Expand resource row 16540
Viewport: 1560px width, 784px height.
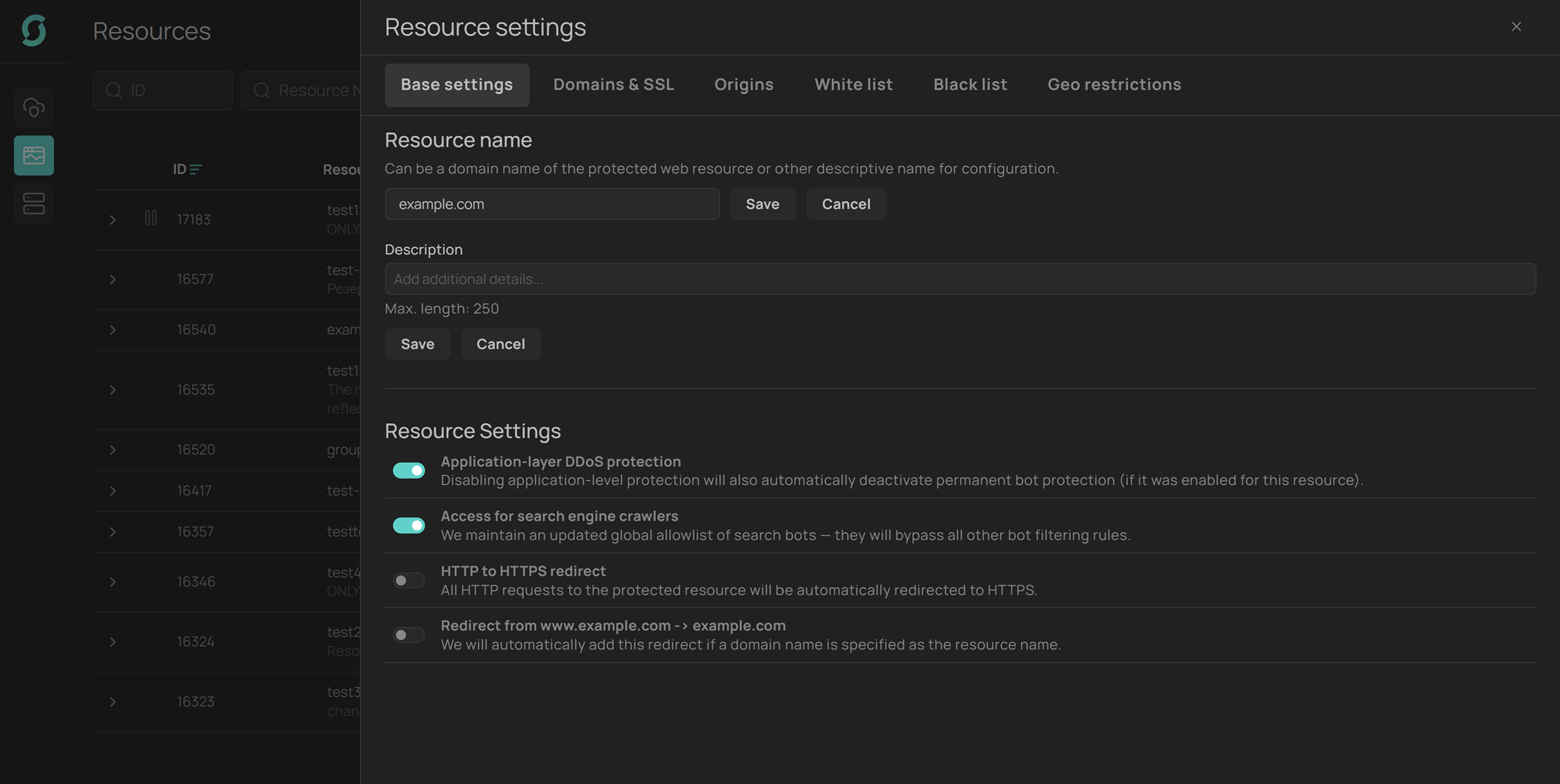(x=113, y=330)
